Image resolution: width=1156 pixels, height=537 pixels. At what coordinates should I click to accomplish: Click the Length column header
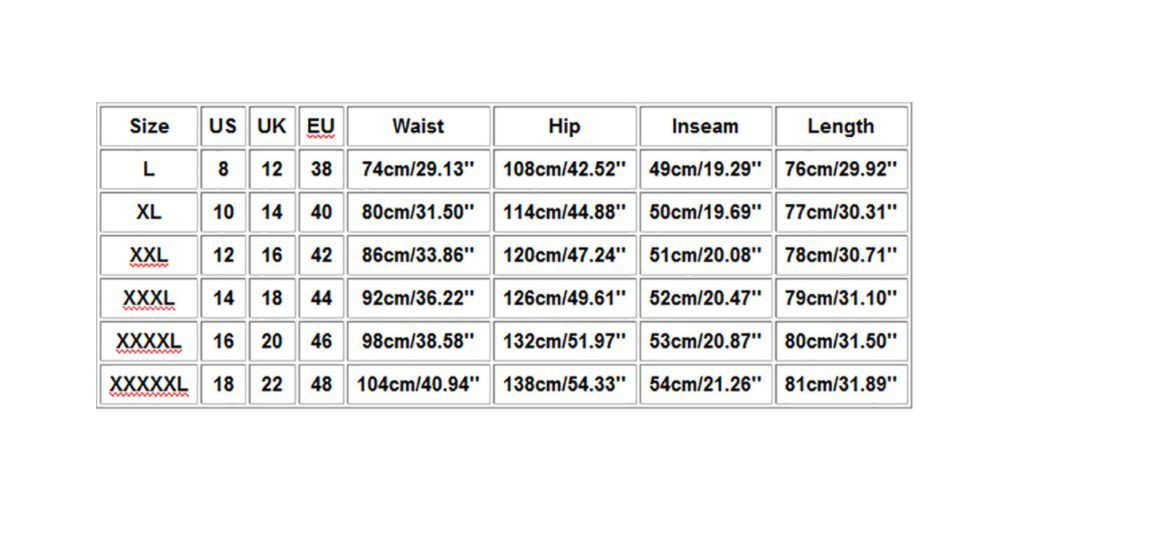pyautogui.click(x=841, y=126)
